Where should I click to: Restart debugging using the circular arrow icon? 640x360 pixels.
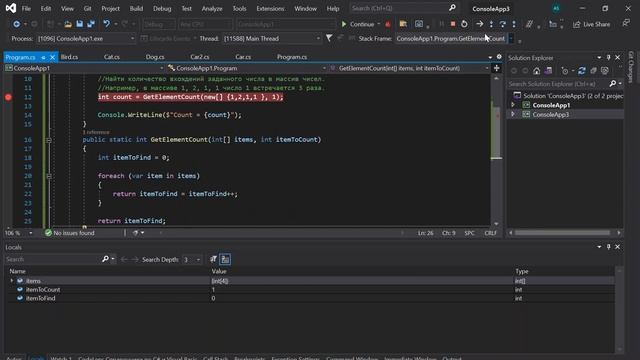[x=464, y=24]
